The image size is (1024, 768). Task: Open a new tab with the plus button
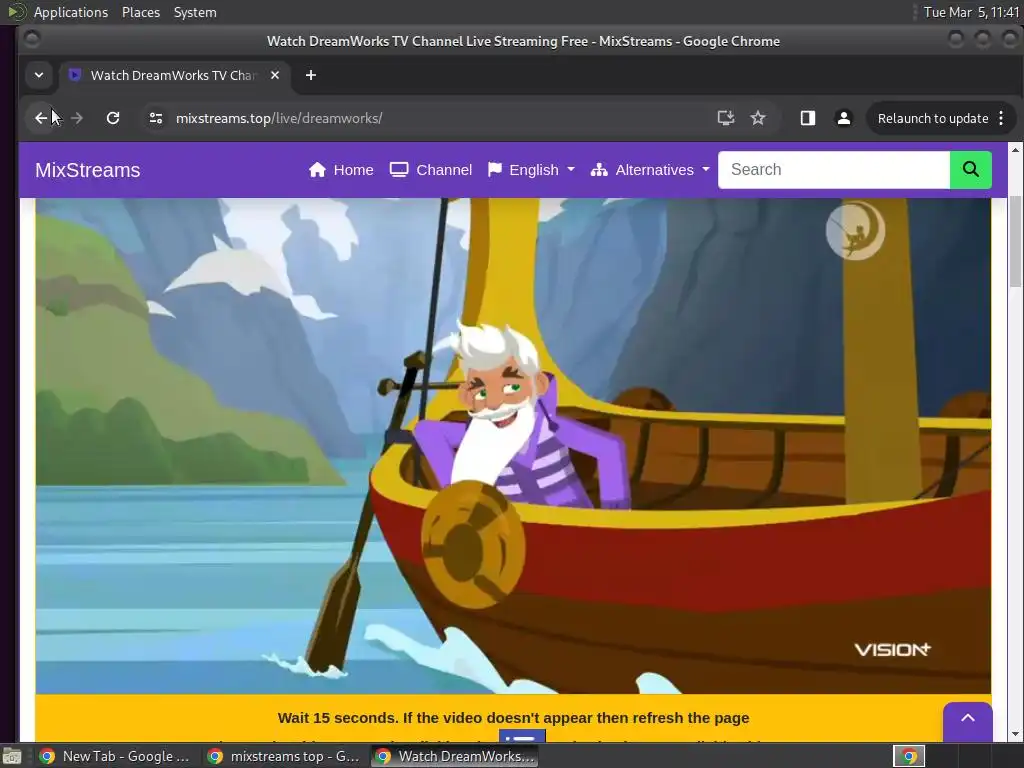pyautogui.click(x=311, y=75)
